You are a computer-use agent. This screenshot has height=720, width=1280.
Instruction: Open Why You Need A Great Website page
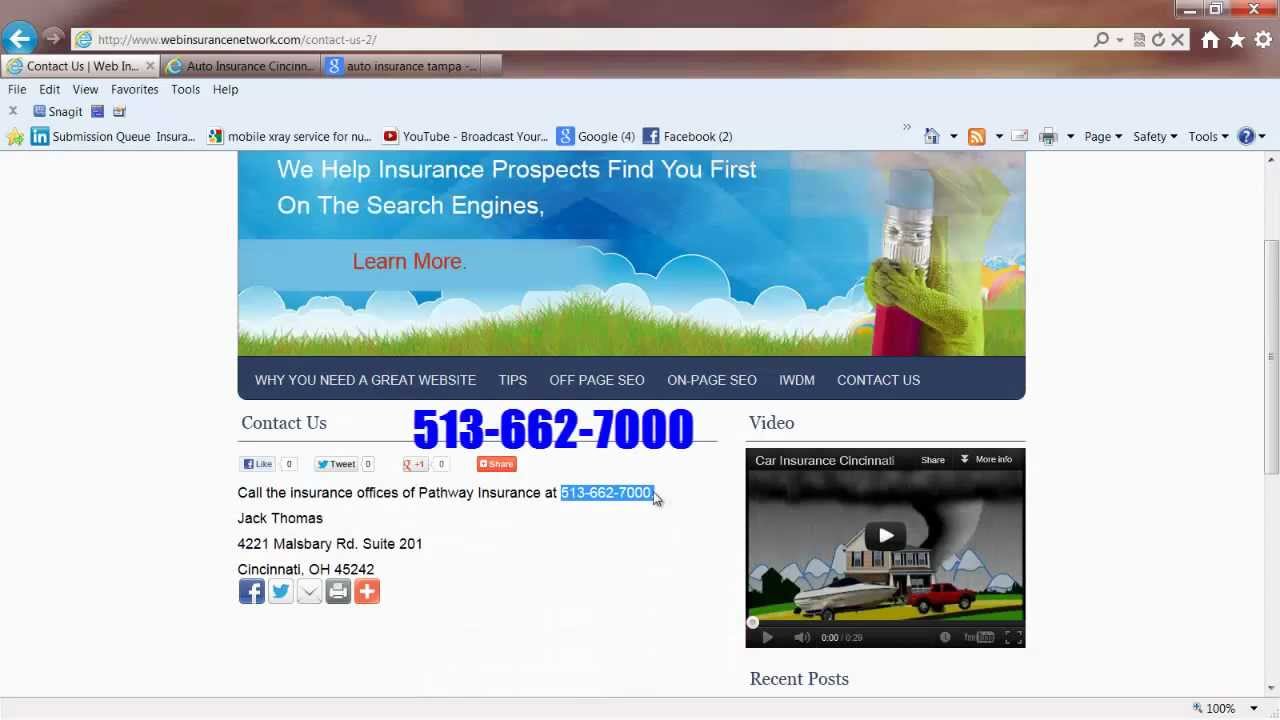(x=365, y=380)
